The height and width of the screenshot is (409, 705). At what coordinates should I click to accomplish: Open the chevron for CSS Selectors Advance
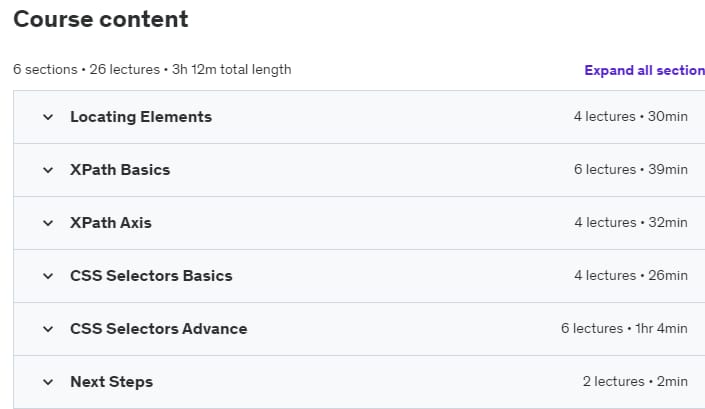point(48,329)
